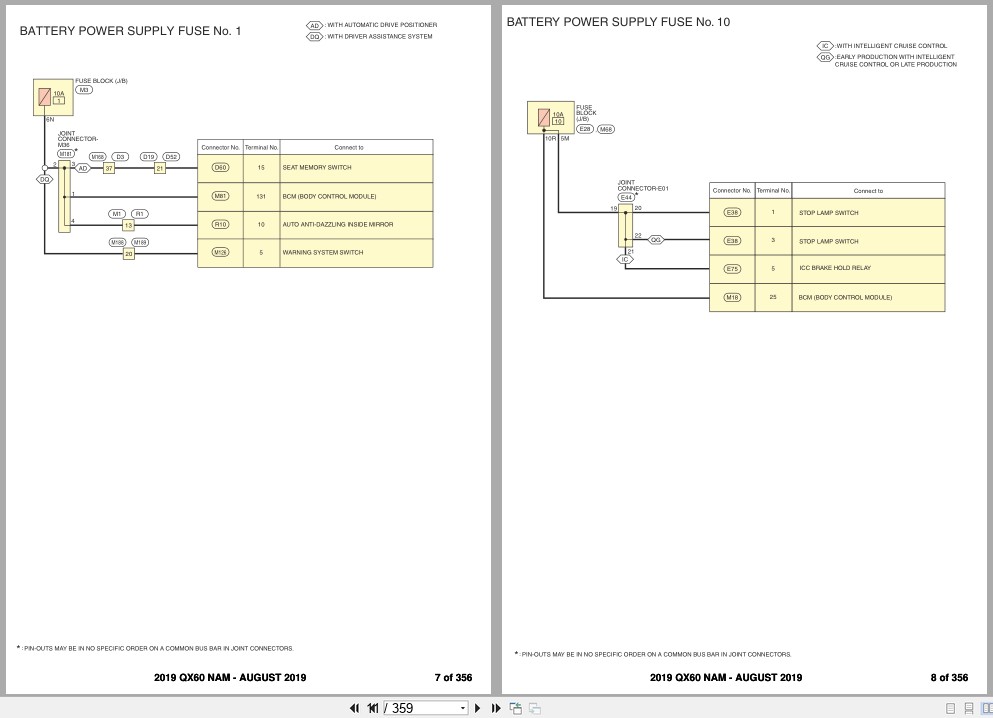The width and height of the screenshot is (993, 718).
Task: Click the IC option marker below joint connector
Action: click(x=625, y=260)
